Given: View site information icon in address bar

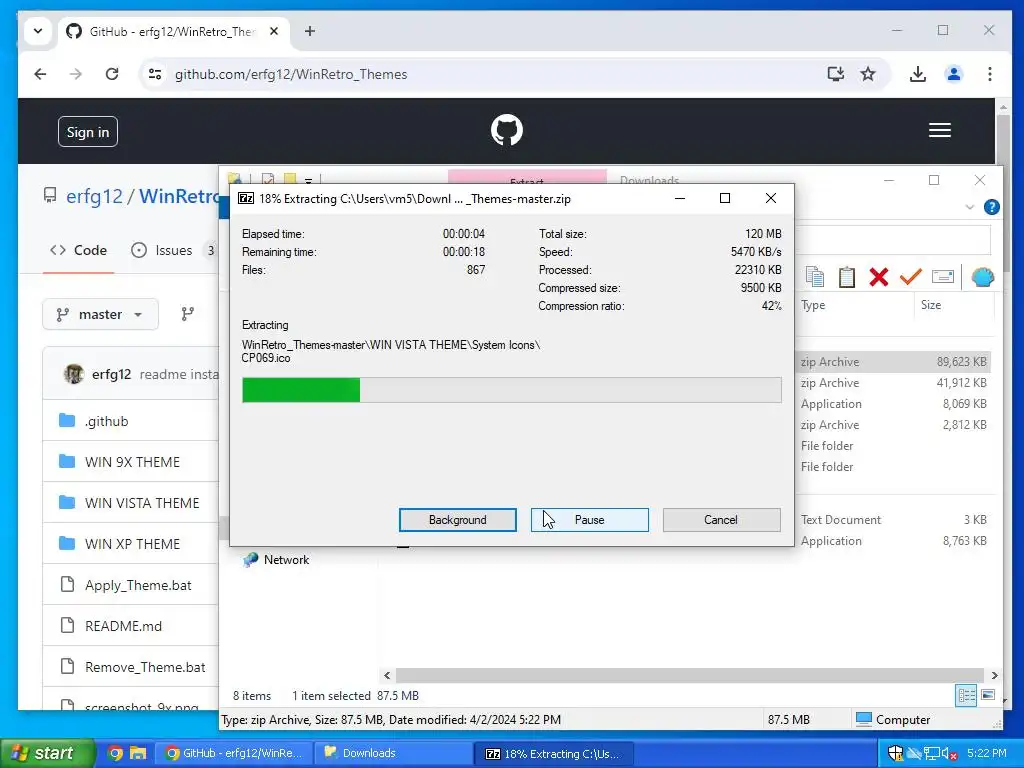Looking at the screenshot, I should (155, 74).
